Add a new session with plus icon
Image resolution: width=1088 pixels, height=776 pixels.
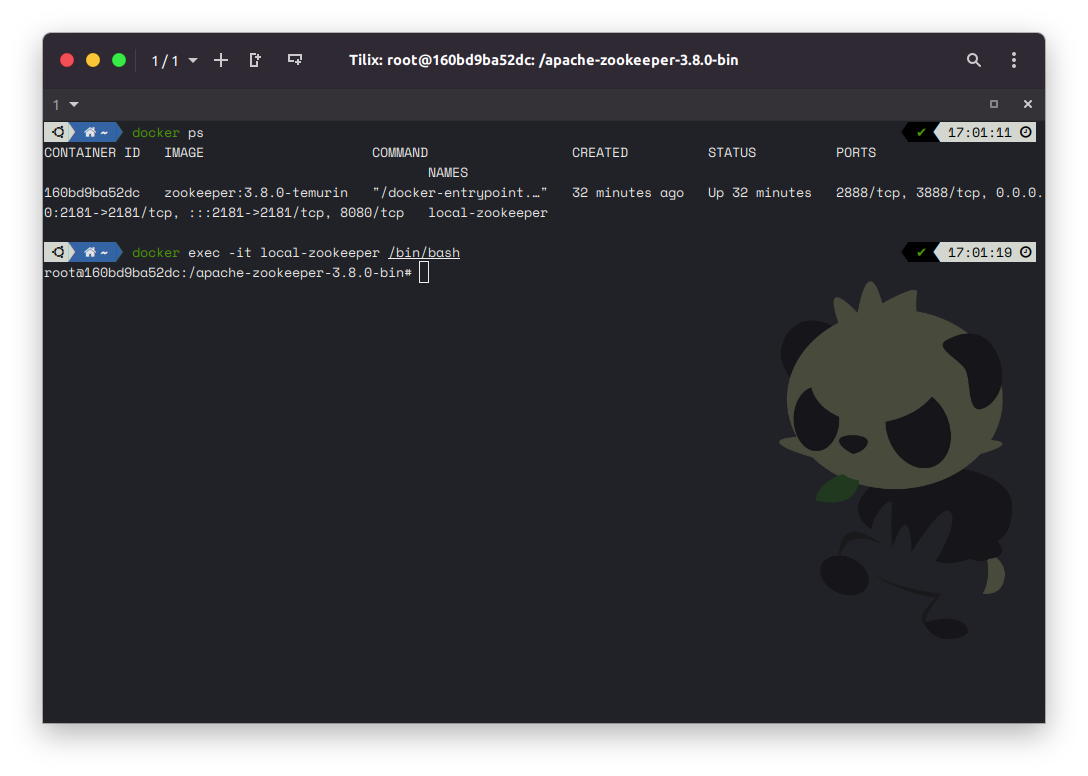(221, 60)
